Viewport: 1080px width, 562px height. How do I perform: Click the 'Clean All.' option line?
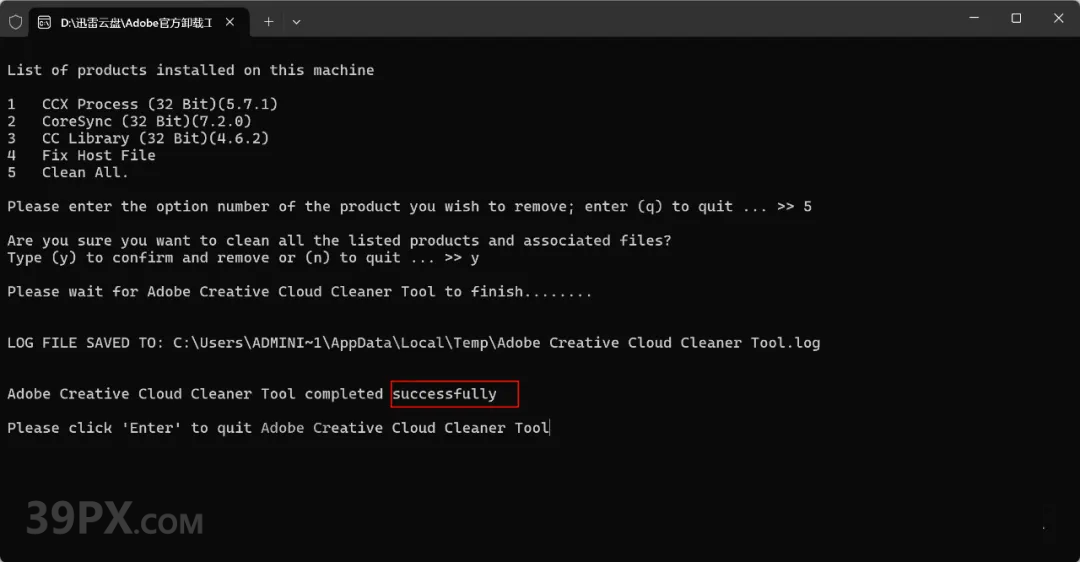[85, 172]
